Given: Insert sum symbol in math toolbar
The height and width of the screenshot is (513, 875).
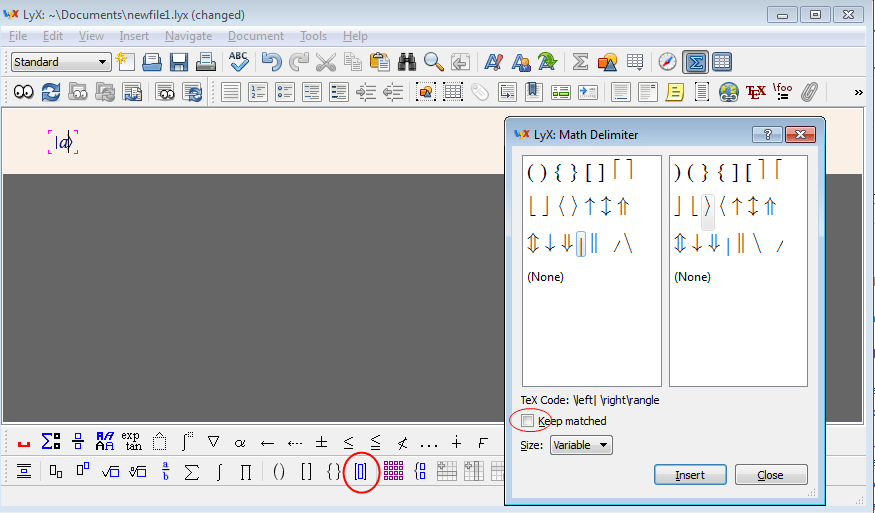Looking at the screenshot, I should pos(192,472).
